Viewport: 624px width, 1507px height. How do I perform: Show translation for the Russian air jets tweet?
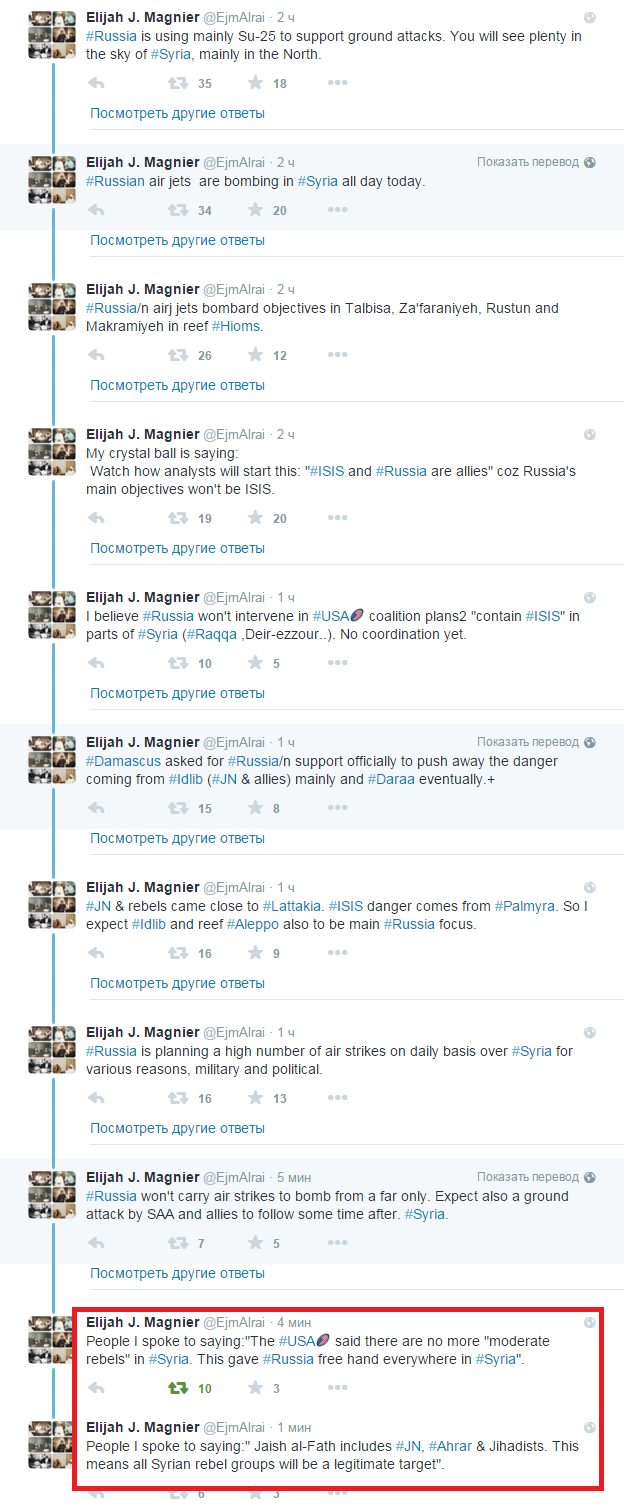pos(528,162)
